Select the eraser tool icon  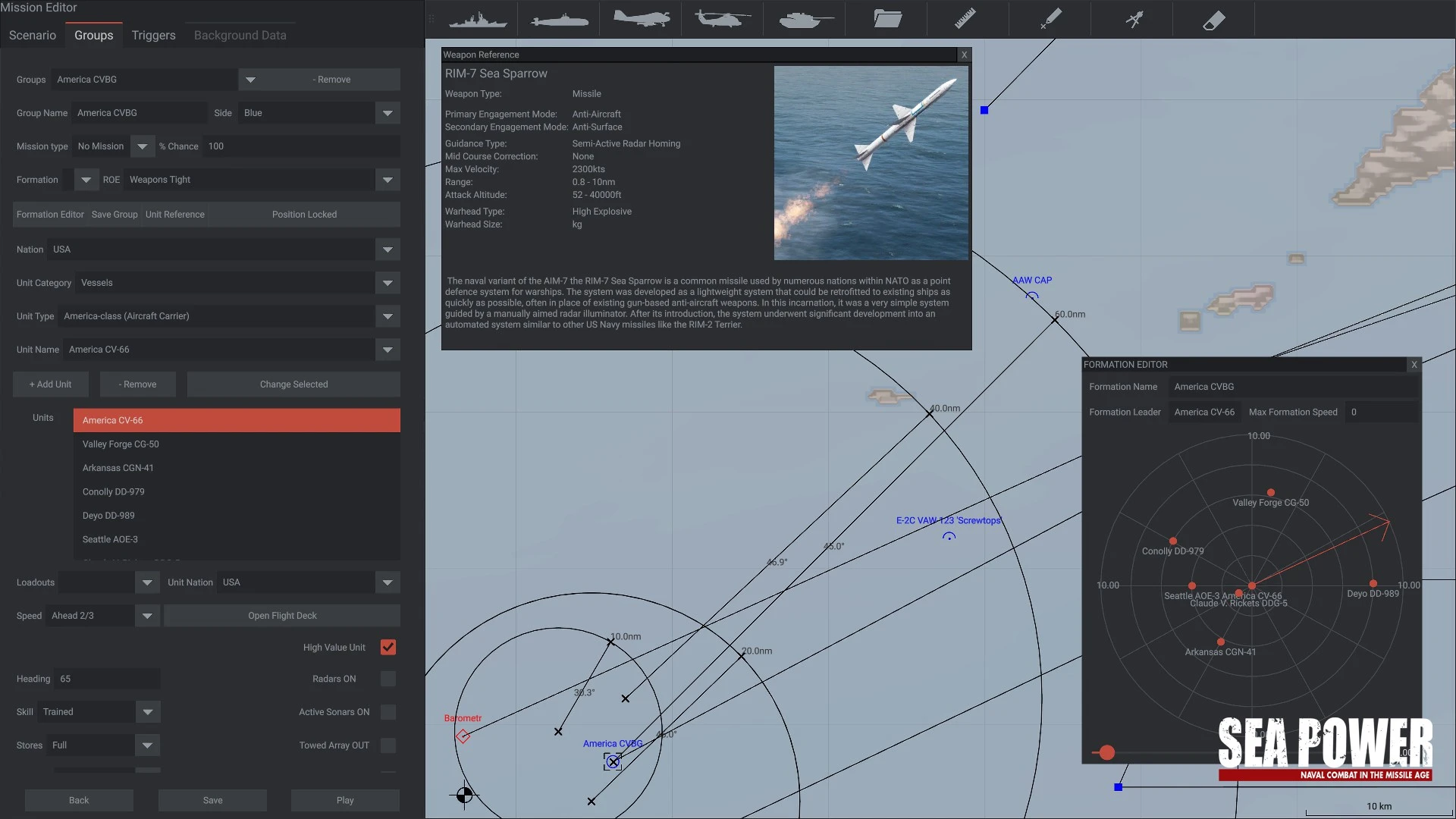[1214, 19]
